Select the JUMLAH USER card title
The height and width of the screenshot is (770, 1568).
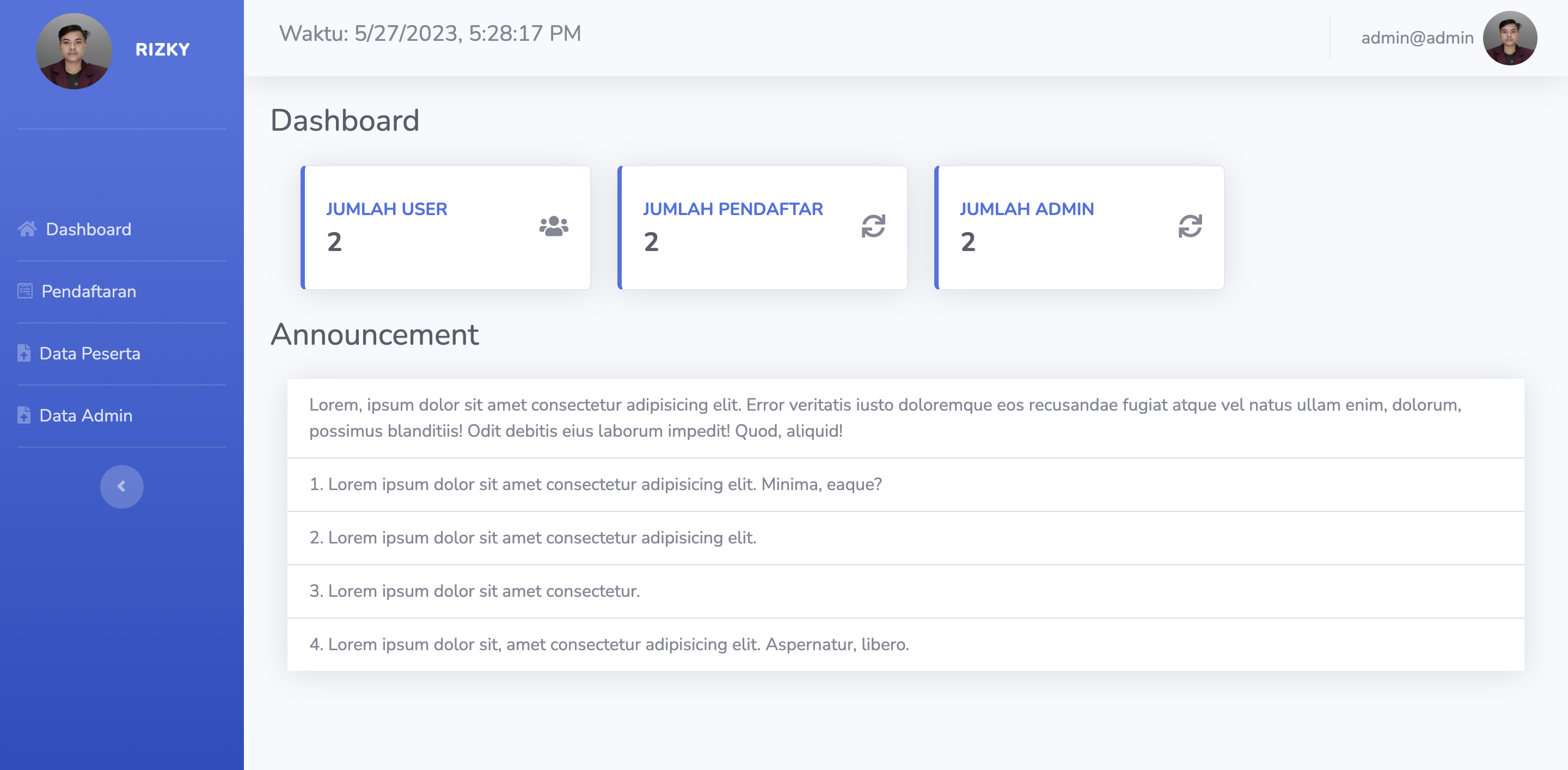(x=387, y=209)
